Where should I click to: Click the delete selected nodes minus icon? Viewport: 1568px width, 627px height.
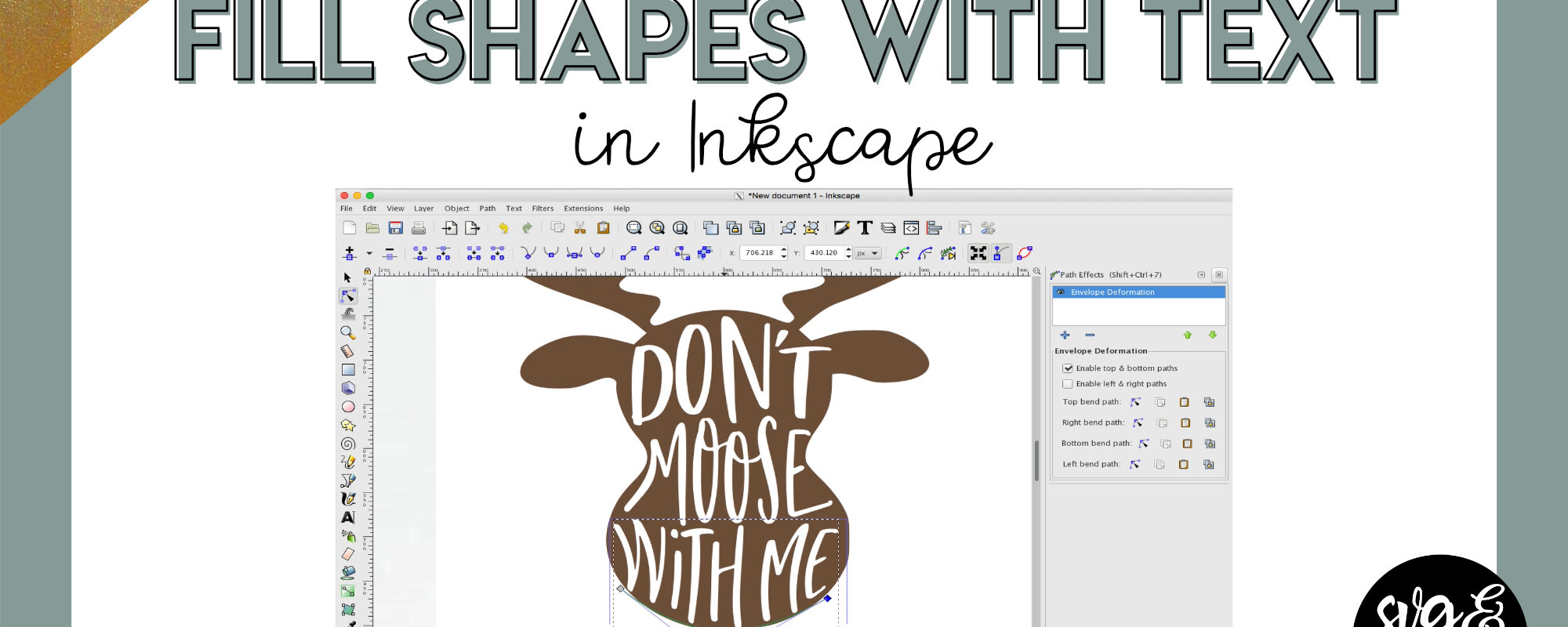390,253
